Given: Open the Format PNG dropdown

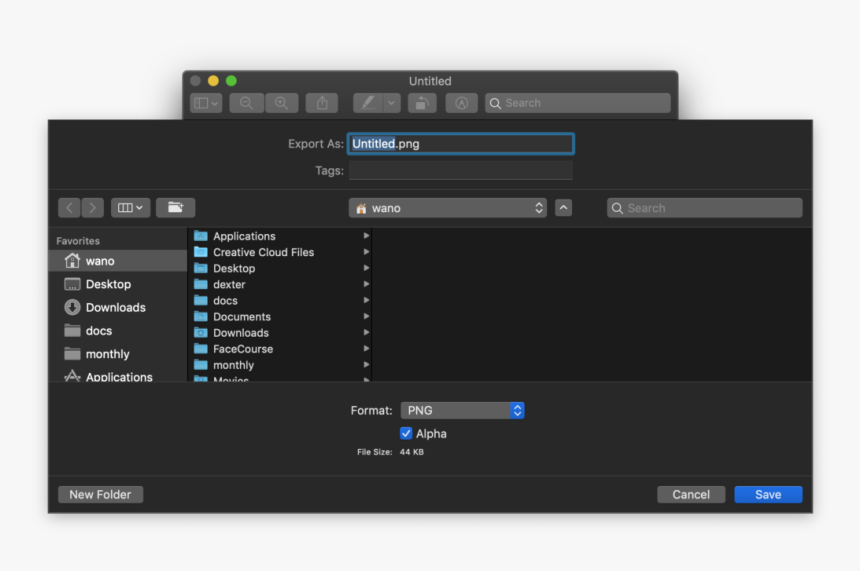Looking at the screenshot, I should [x=462, y=410].
